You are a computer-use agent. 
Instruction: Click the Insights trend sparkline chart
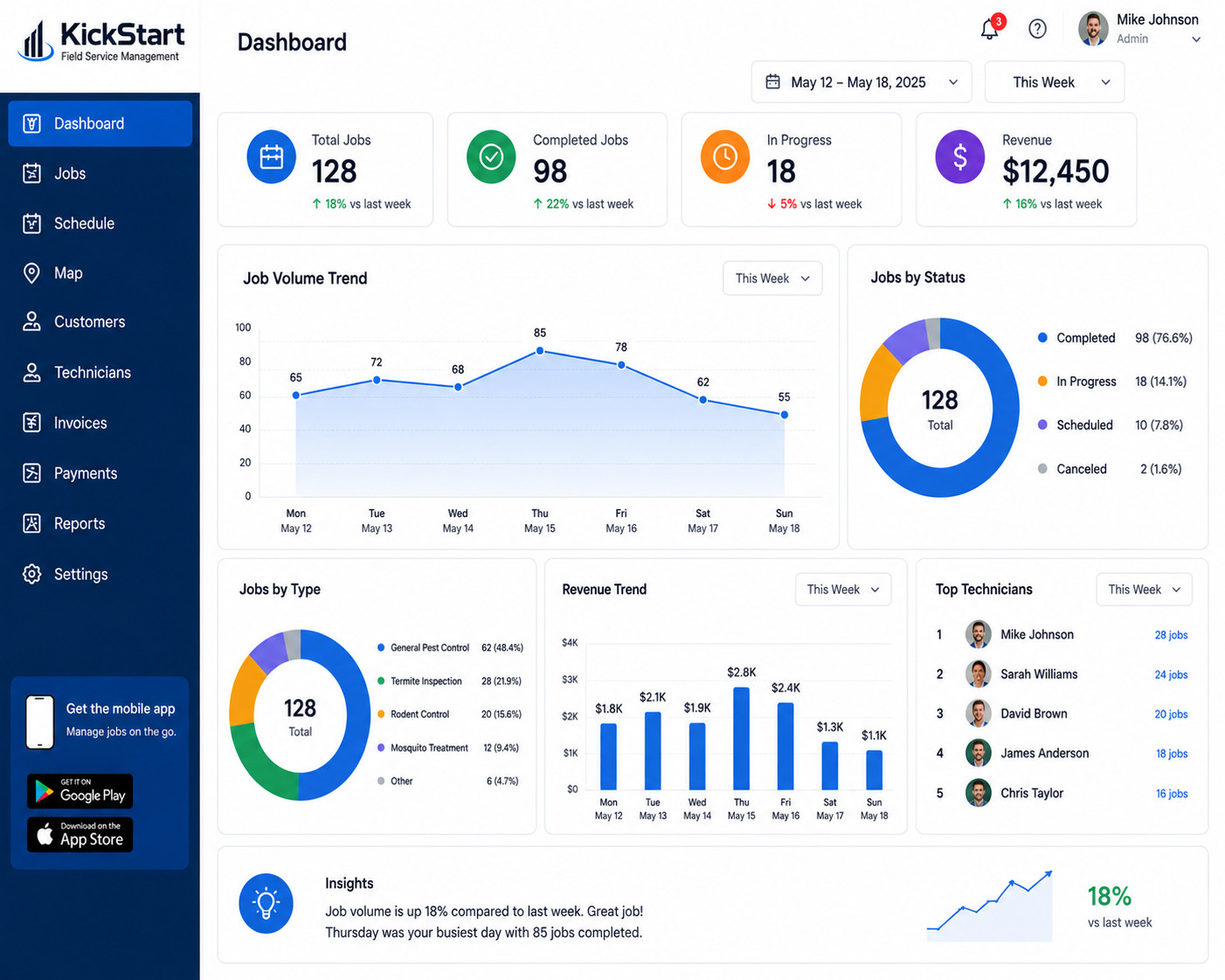pyautogui.click(x=990, y=906)
